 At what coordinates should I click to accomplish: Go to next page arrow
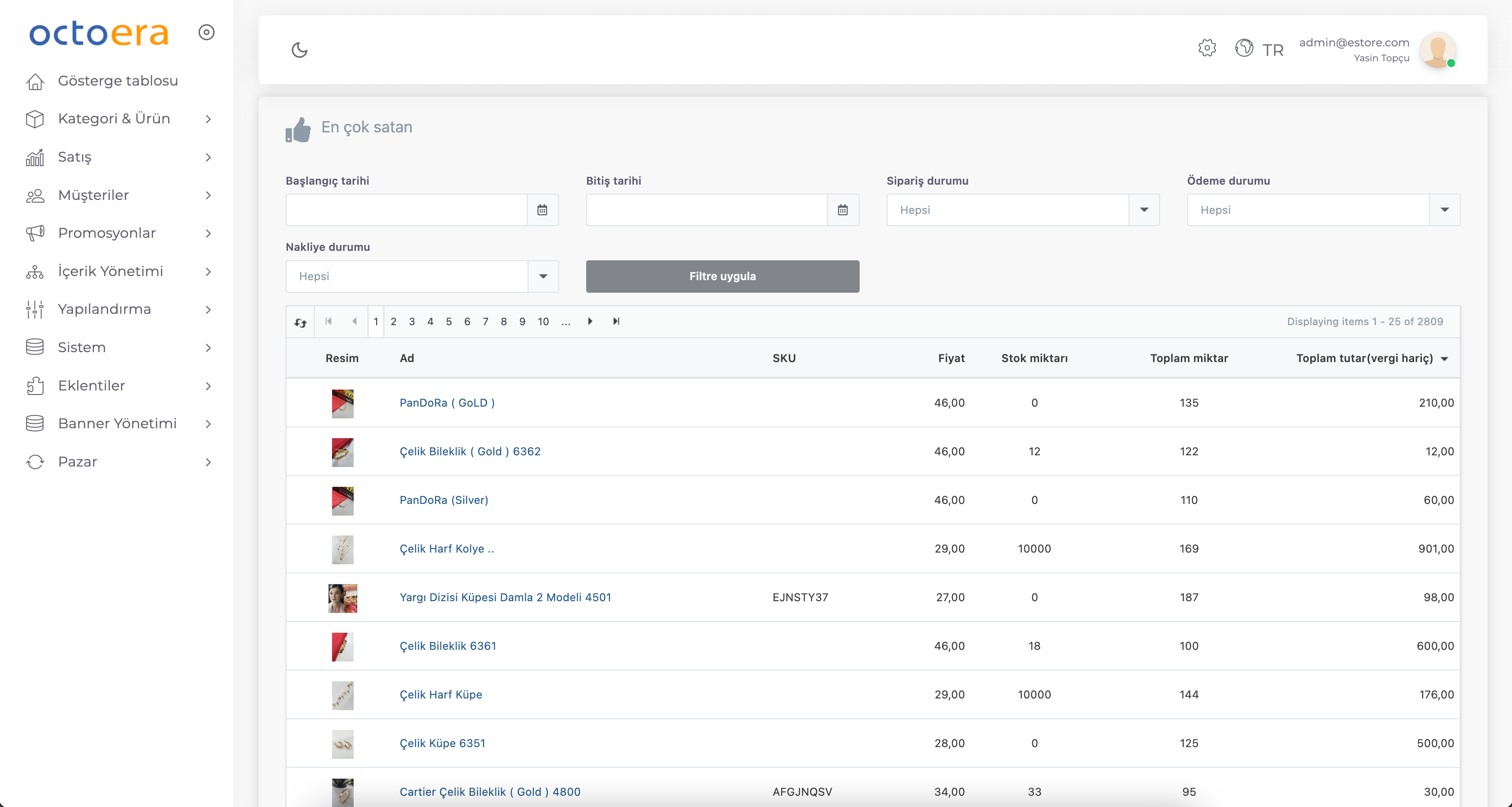tap(590, 322)
